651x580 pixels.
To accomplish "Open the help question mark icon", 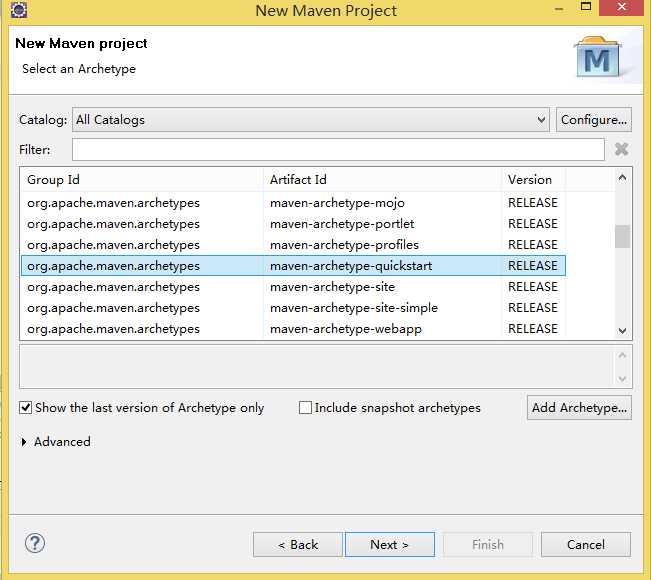I will [x=35, y=543].
